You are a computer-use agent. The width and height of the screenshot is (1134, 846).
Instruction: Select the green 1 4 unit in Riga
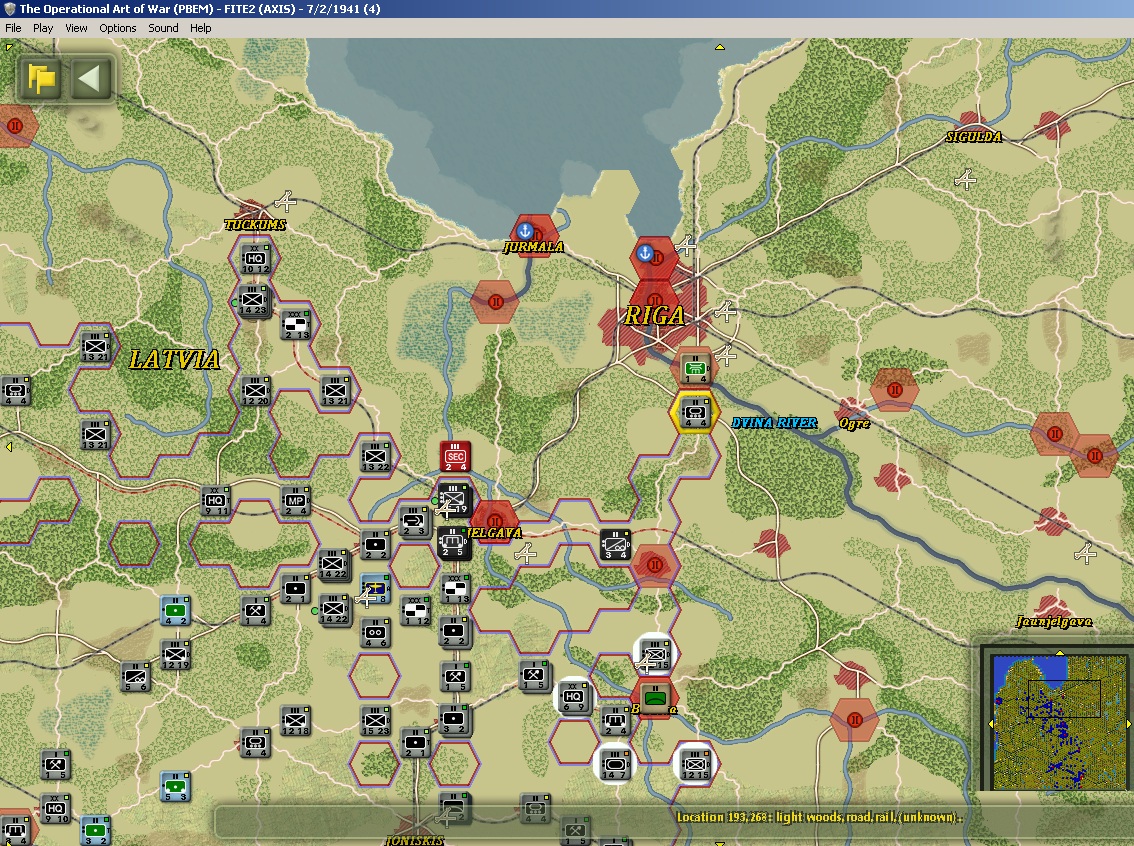tap(695, 369)
